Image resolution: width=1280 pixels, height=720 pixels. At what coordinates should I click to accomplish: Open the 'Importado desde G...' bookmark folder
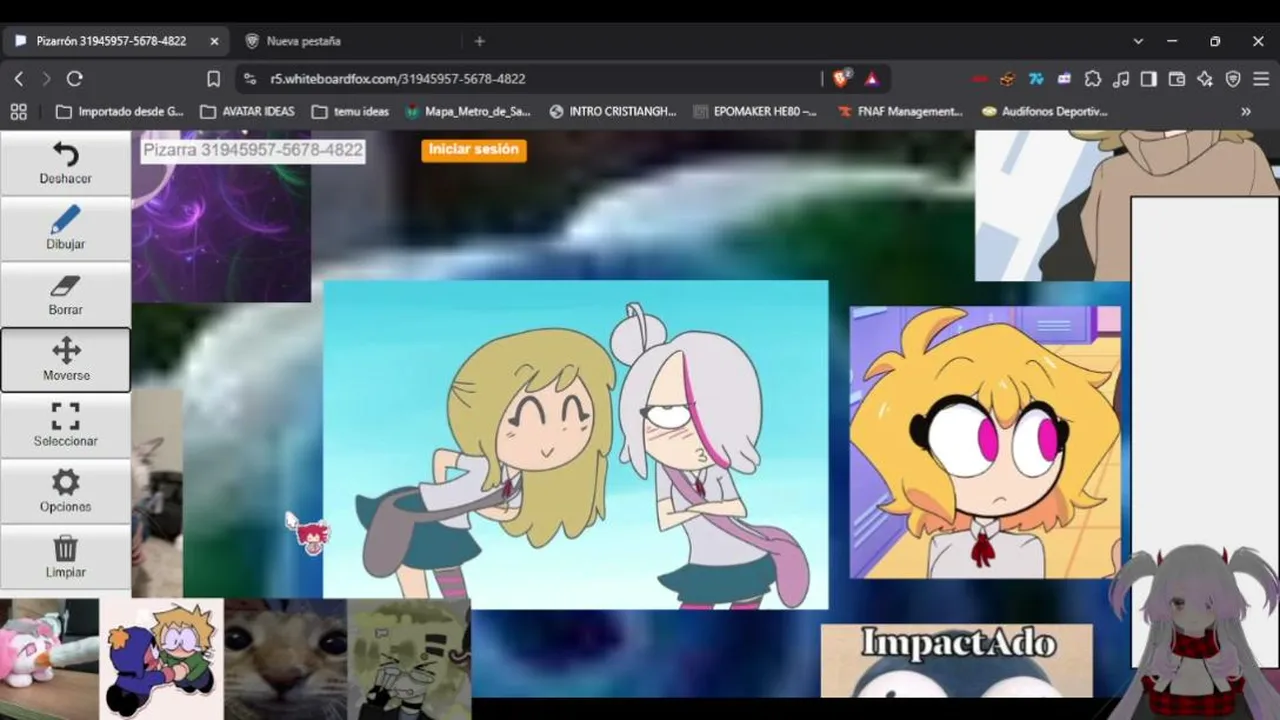(120, 112)
